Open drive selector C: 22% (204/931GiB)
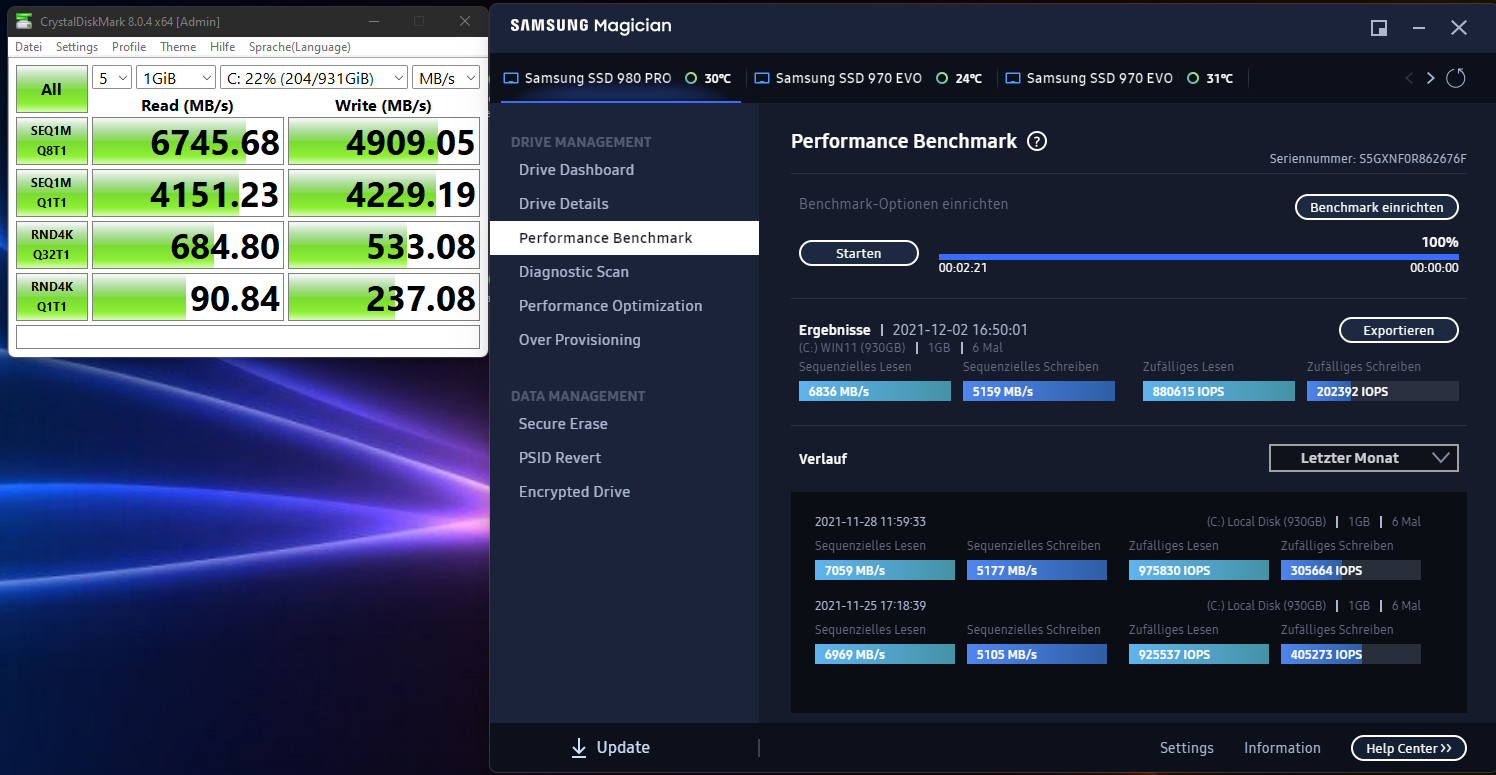1496x775 pixels. coord(314,78)
